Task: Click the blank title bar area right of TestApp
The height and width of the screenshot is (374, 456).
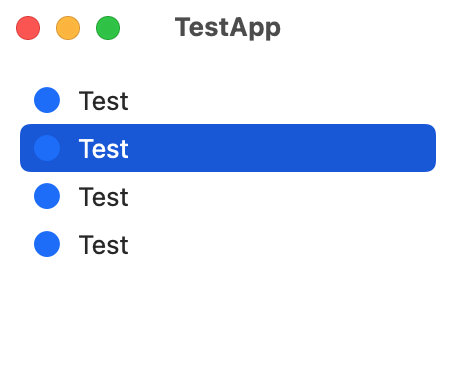Action: coord(367,28)
